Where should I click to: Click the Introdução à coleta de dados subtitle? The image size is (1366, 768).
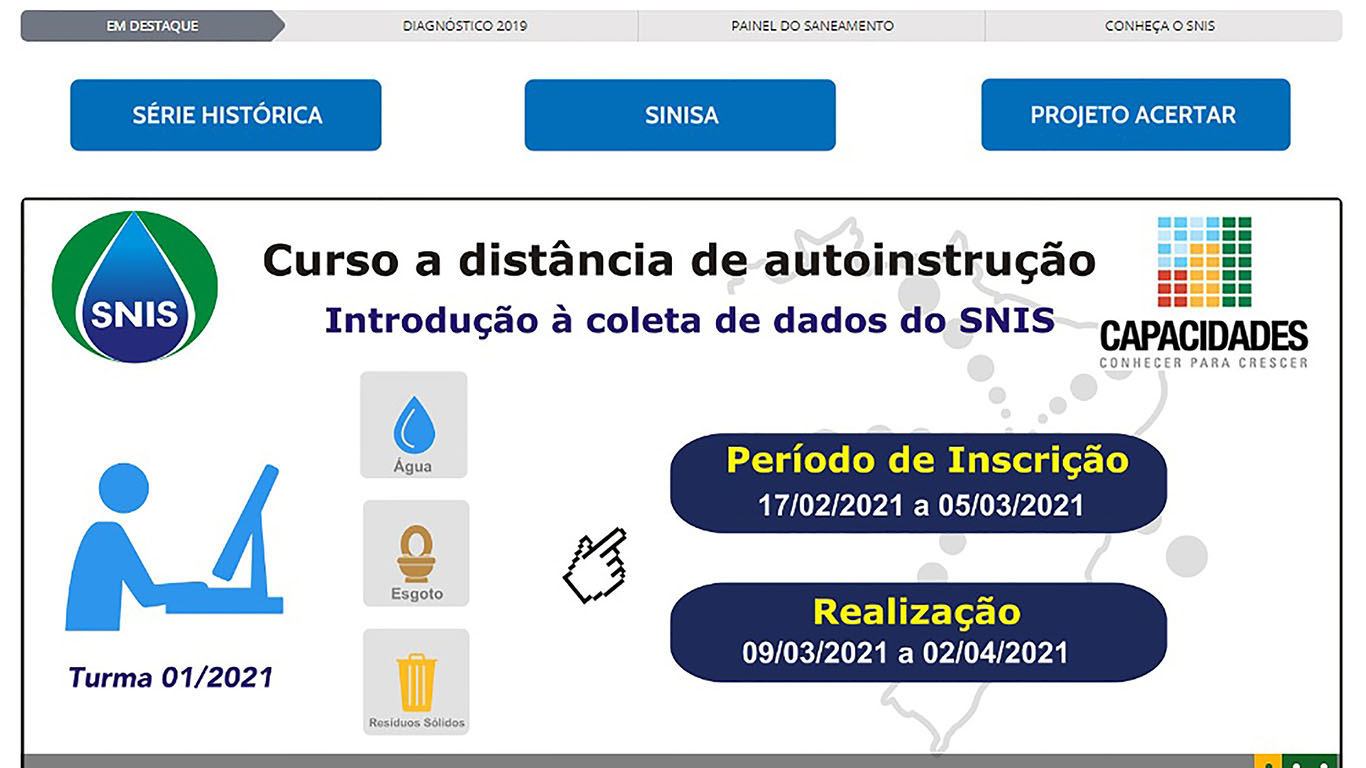point(690,321)
